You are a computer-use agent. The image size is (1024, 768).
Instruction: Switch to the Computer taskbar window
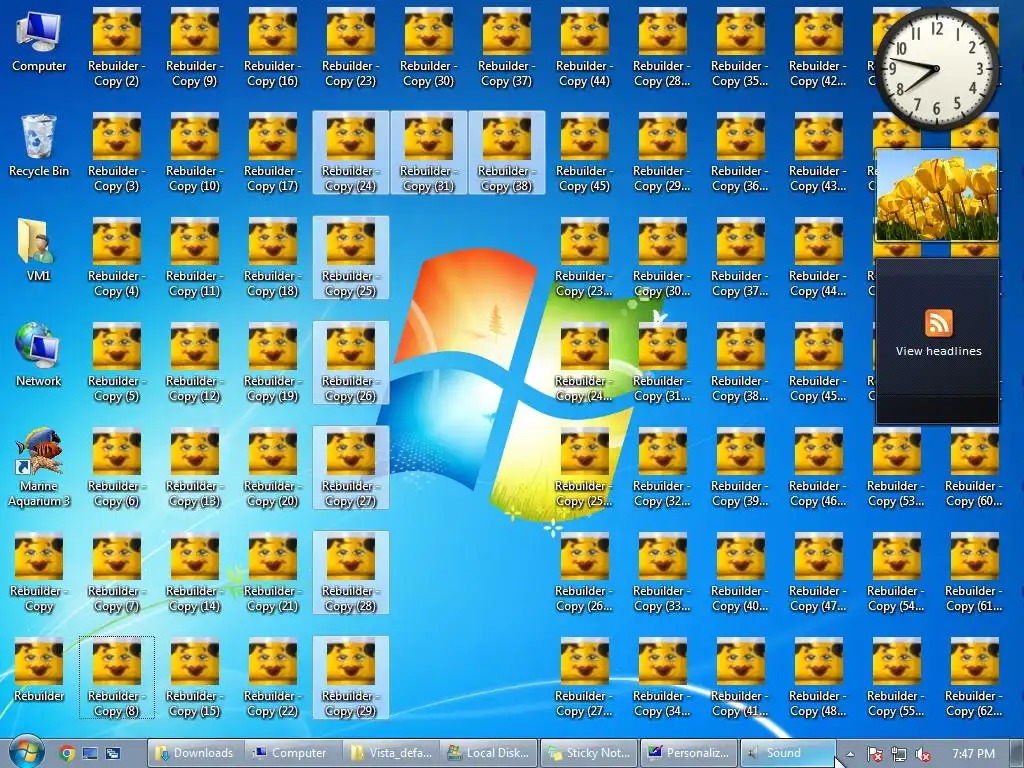(293, 753)
